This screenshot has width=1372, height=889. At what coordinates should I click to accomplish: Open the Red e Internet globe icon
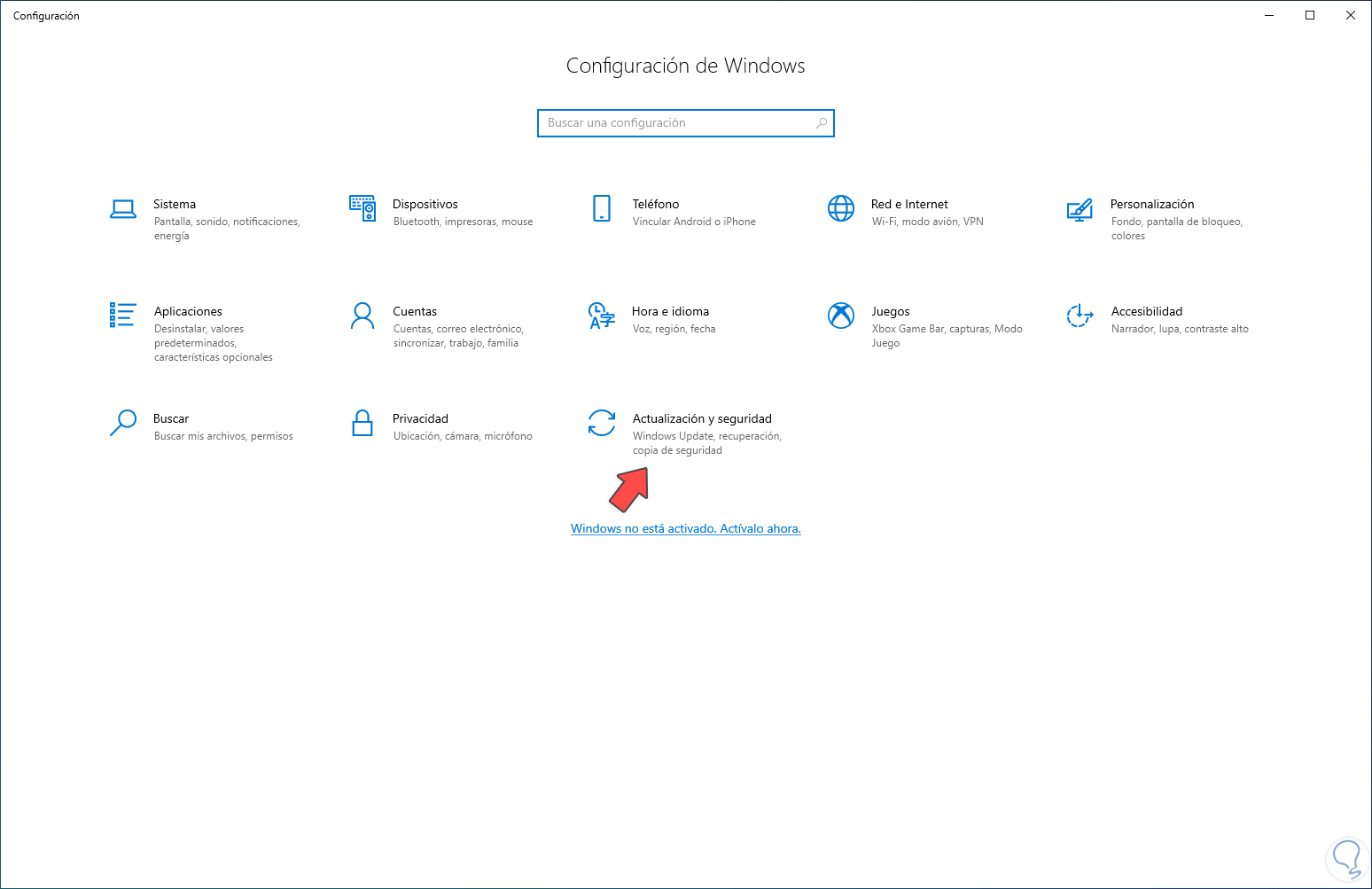tap(841, 208)
